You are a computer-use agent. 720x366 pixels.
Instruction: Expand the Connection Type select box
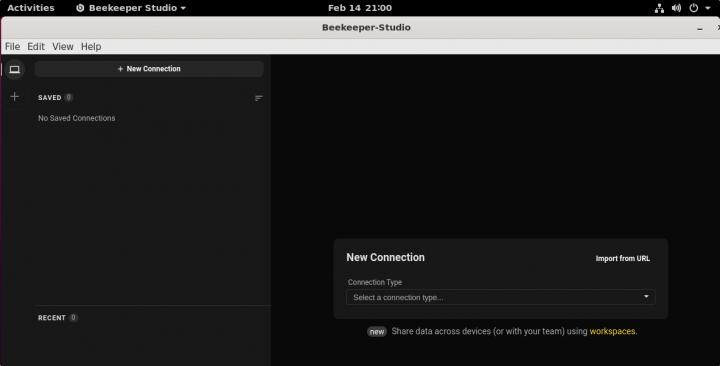point(501,297)
